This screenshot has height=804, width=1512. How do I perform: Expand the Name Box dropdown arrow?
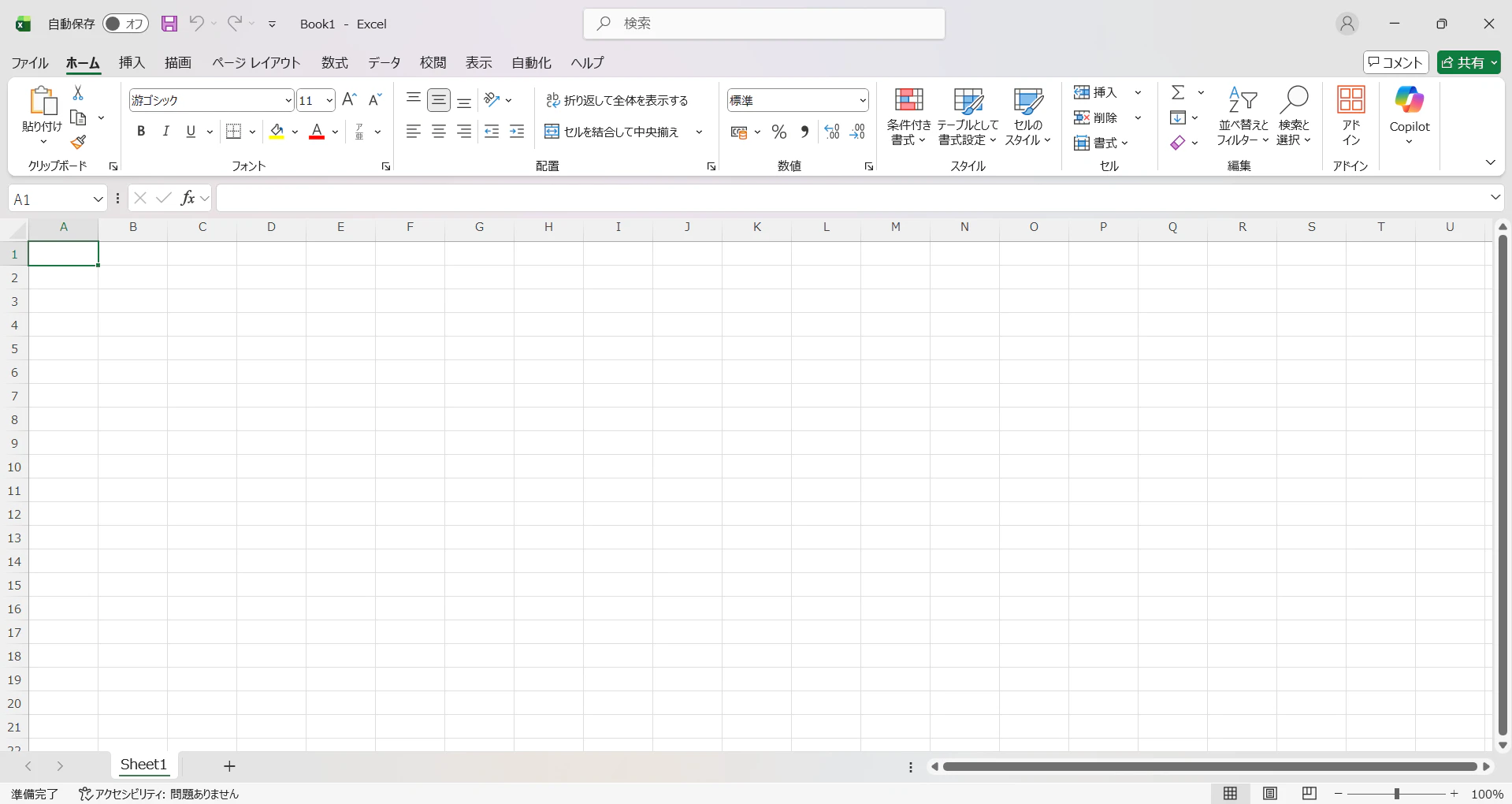tap(98, 199)
